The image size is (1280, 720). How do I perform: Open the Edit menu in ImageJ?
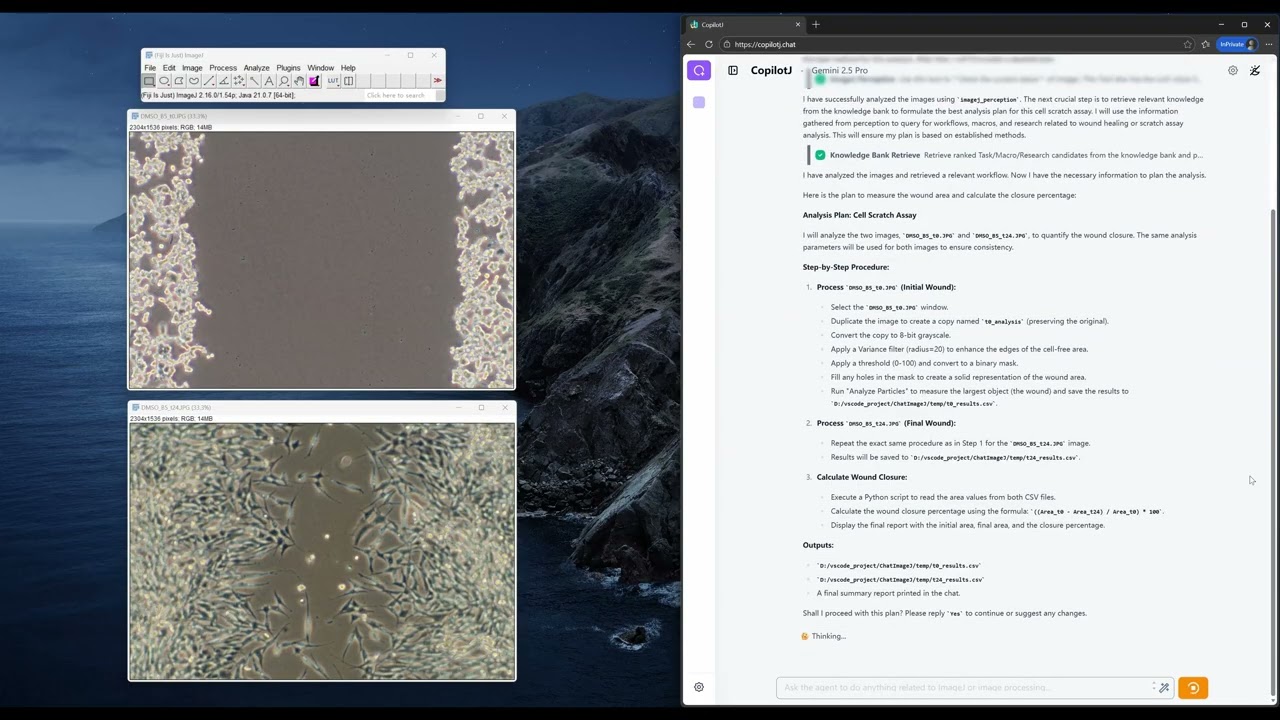click(169, 68)
